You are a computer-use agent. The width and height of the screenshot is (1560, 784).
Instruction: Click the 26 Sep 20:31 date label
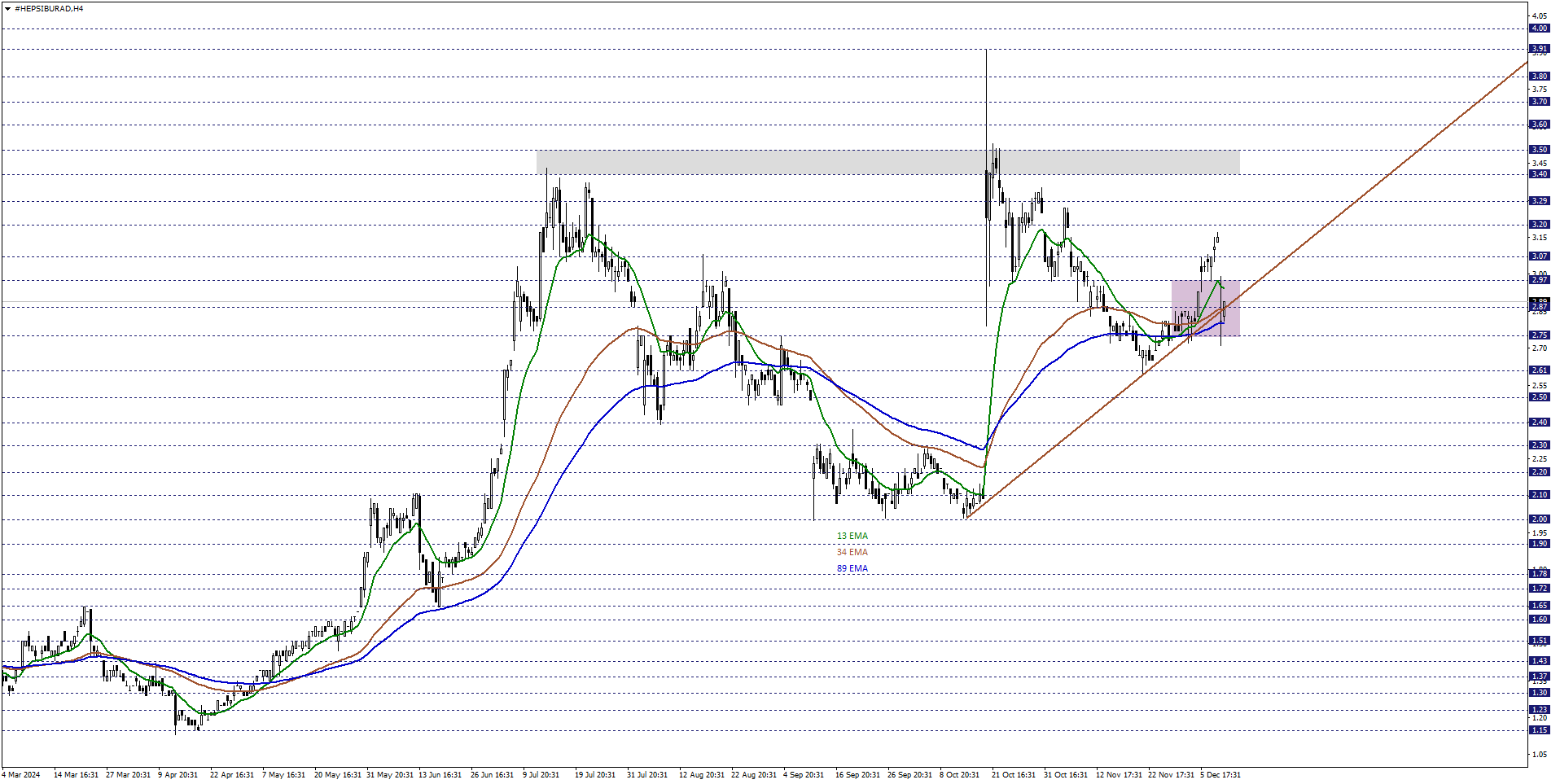909,775
